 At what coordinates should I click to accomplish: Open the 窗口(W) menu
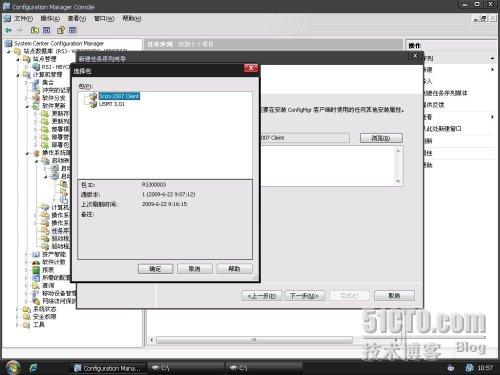(x=104, y=18)
